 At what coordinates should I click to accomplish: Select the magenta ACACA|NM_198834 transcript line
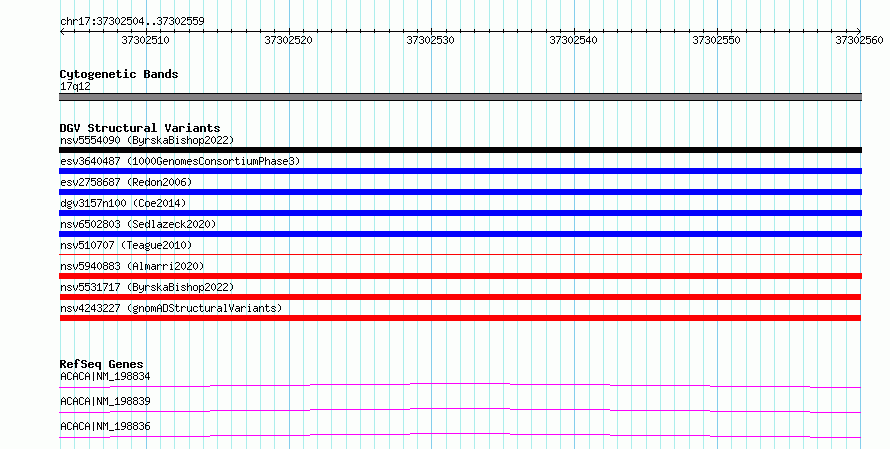(x=460, y=385)
